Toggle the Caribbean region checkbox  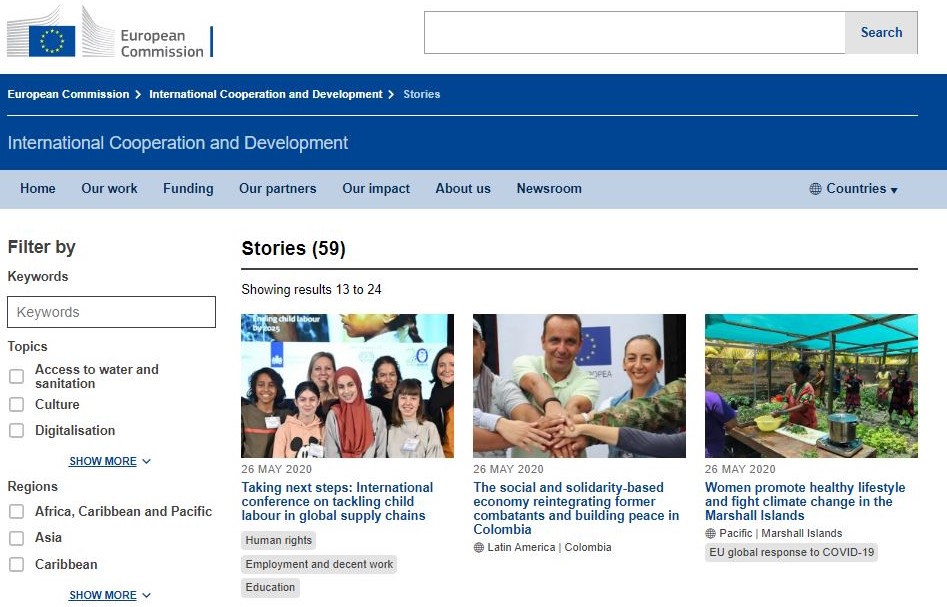(16, 564)
